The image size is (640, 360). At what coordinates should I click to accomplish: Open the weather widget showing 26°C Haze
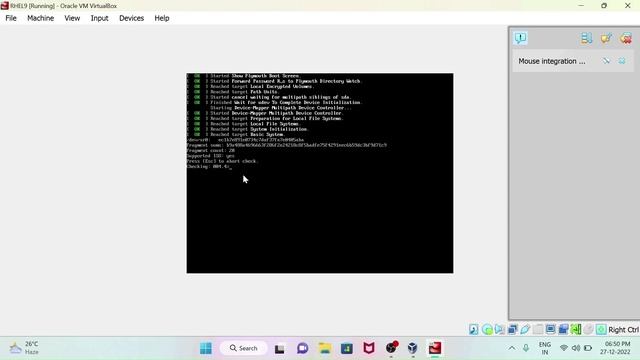coord(24,348)
